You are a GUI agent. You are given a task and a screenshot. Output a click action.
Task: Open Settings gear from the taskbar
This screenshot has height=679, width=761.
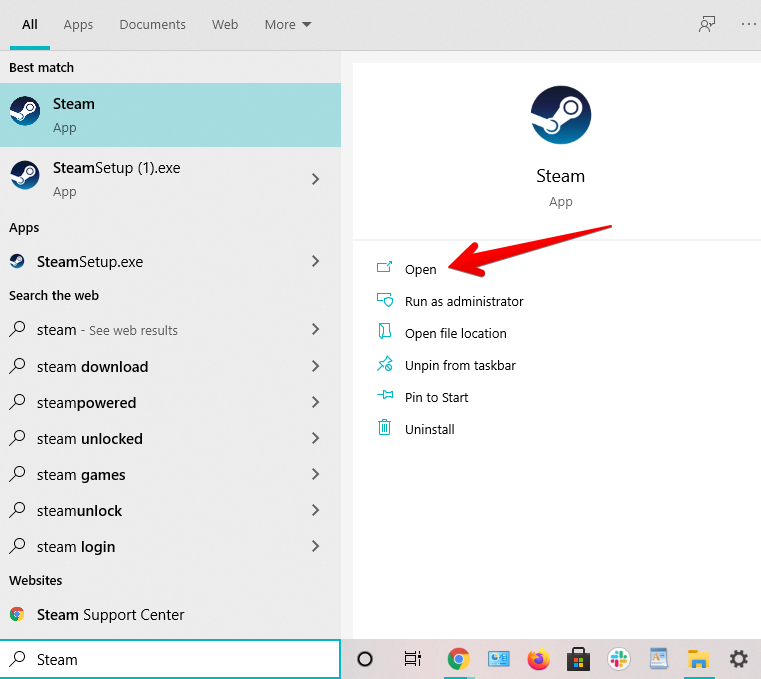[x=739, y=659]
